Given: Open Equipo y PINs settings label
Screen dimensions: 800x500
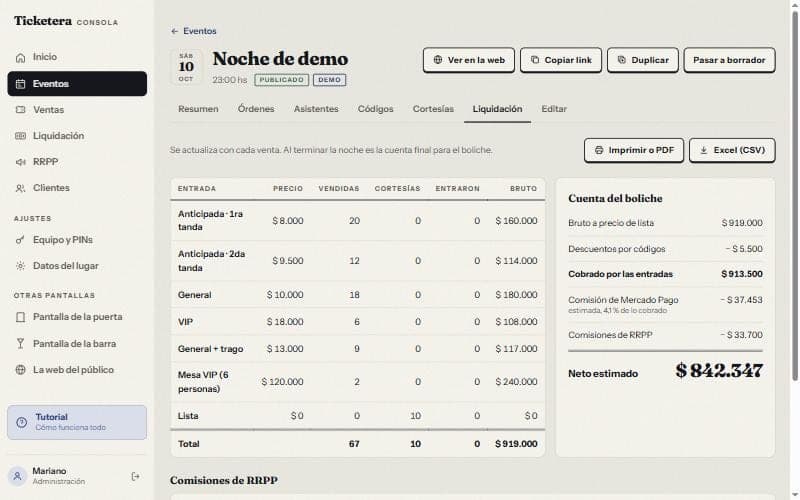Looking at the screenshot, I should coord(63,240).
